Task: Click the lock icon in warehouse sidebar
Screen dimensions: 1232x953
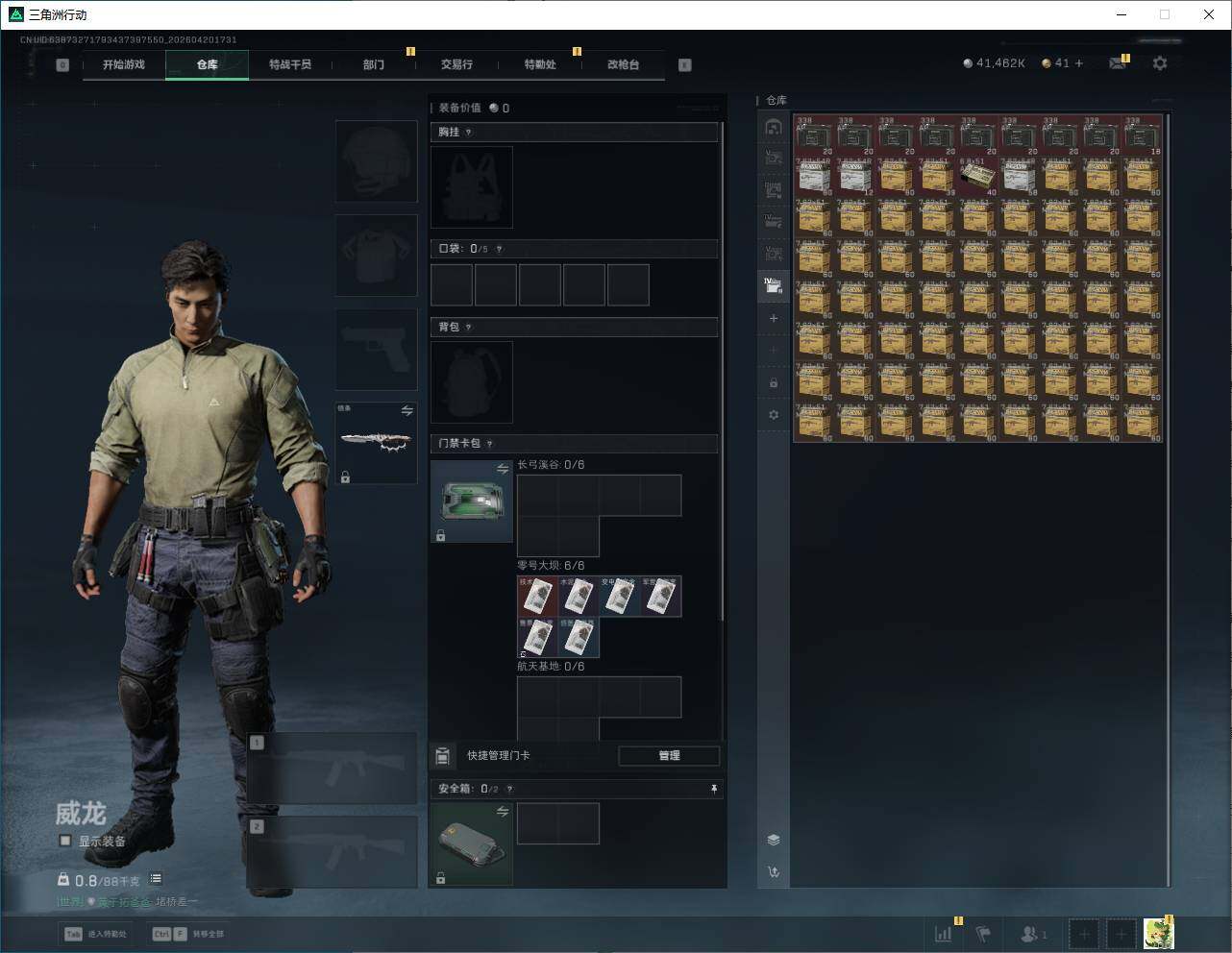Action: coord(774,383)
